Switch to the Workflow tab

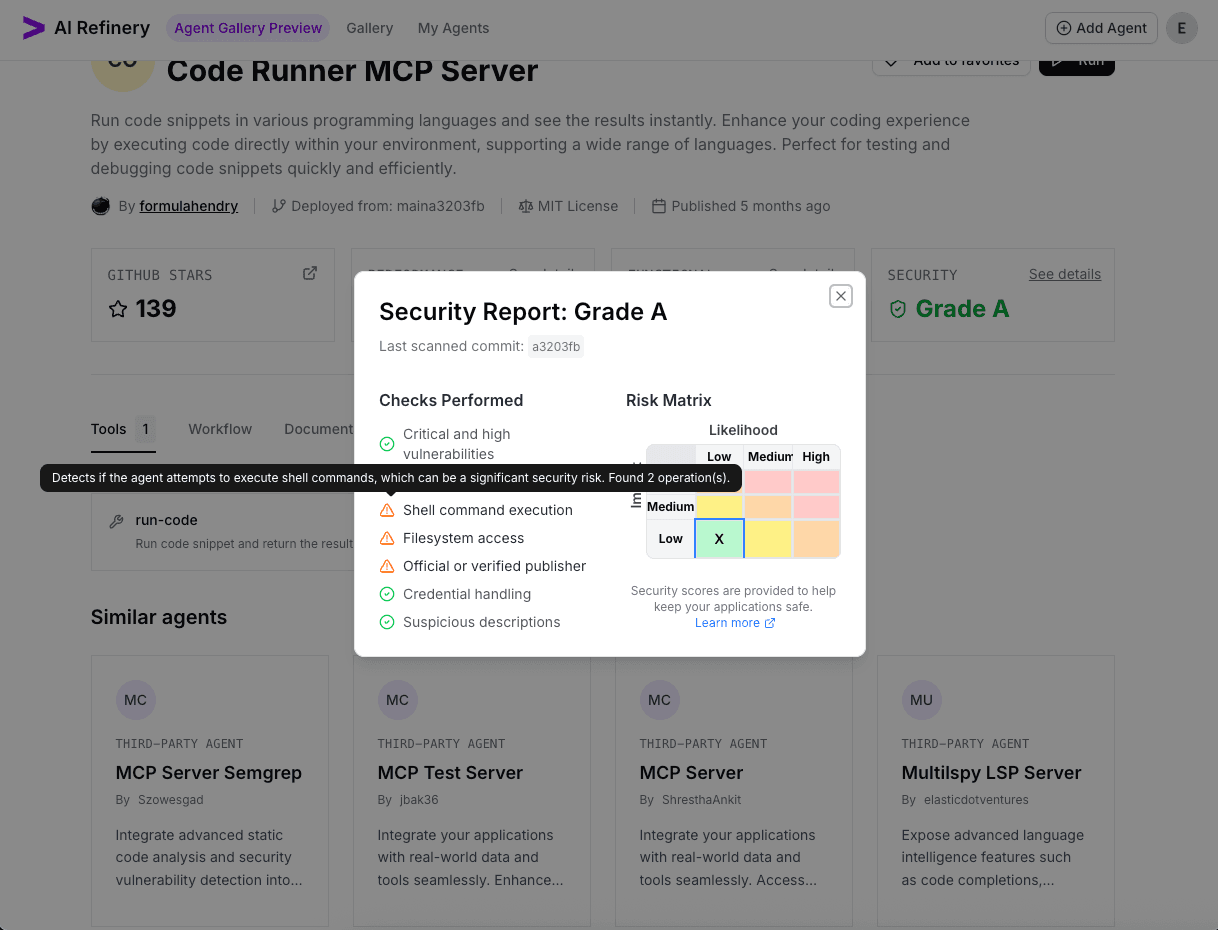220,429
